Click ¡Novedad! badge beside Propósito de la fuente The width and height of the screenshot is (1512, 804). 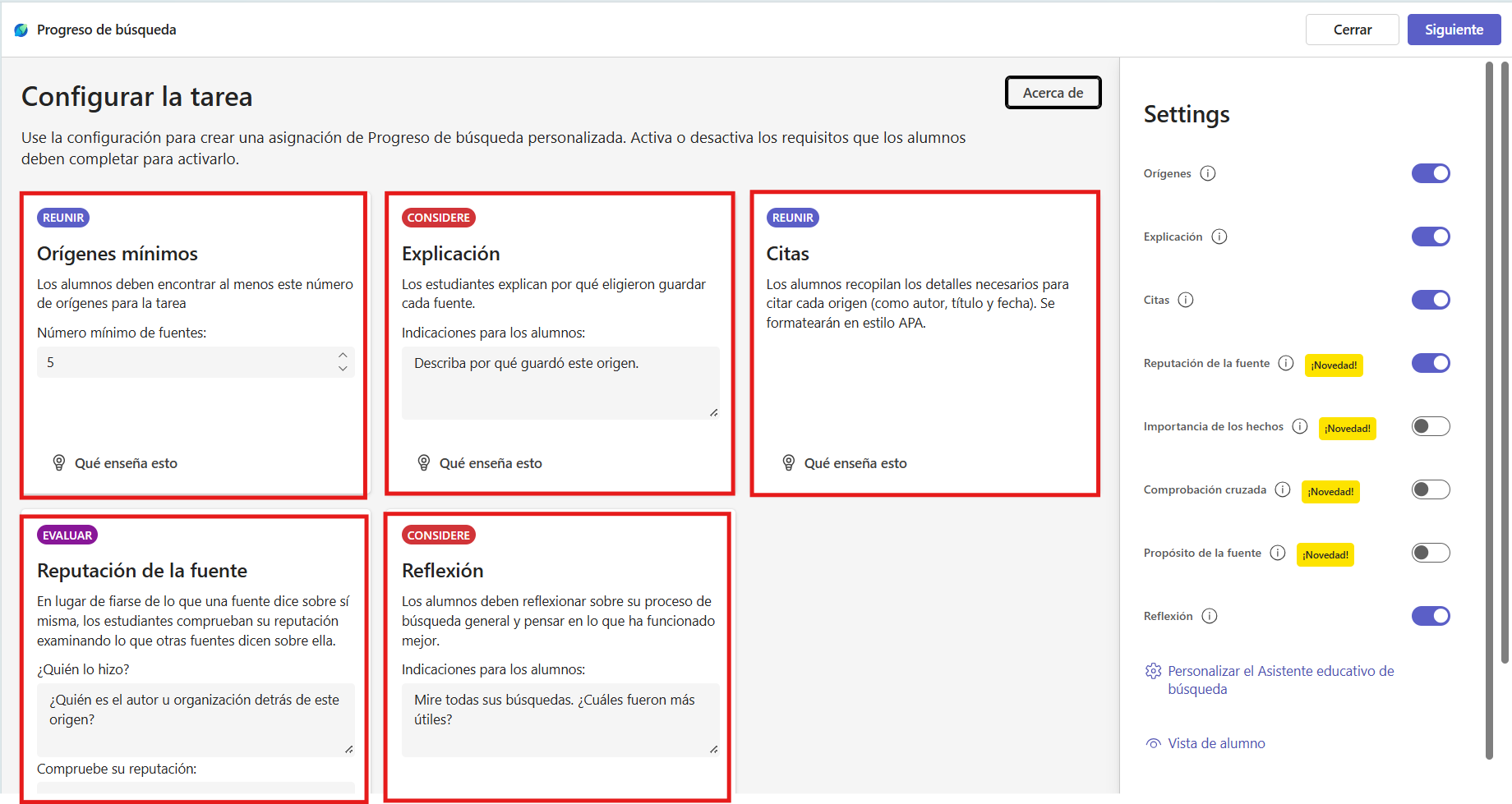(x=1325, y=555)
